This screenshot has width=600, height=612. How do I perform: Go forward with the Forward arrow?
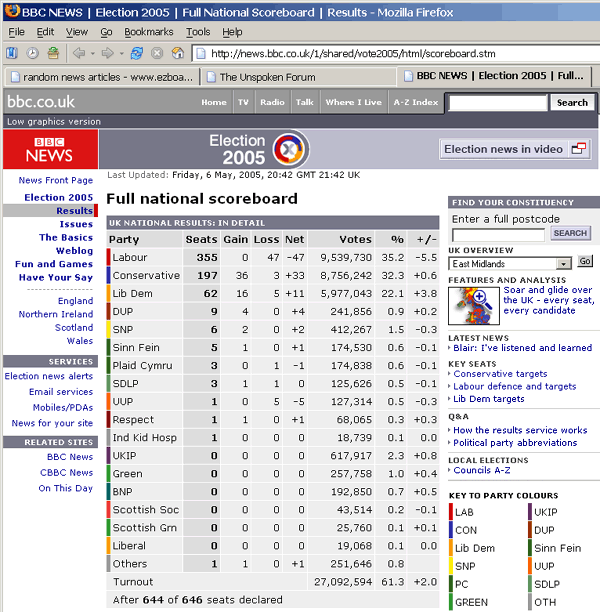[107, 53]
